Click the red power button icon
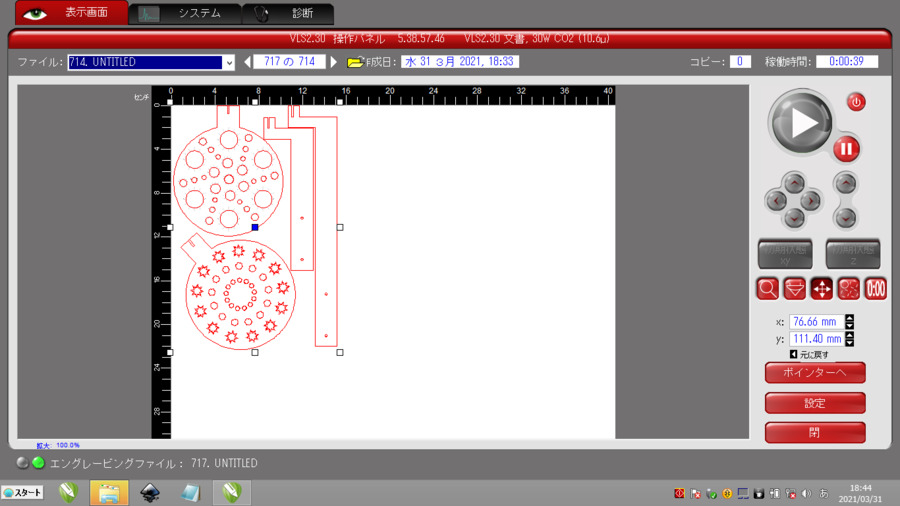 click(x=856, y=103)
